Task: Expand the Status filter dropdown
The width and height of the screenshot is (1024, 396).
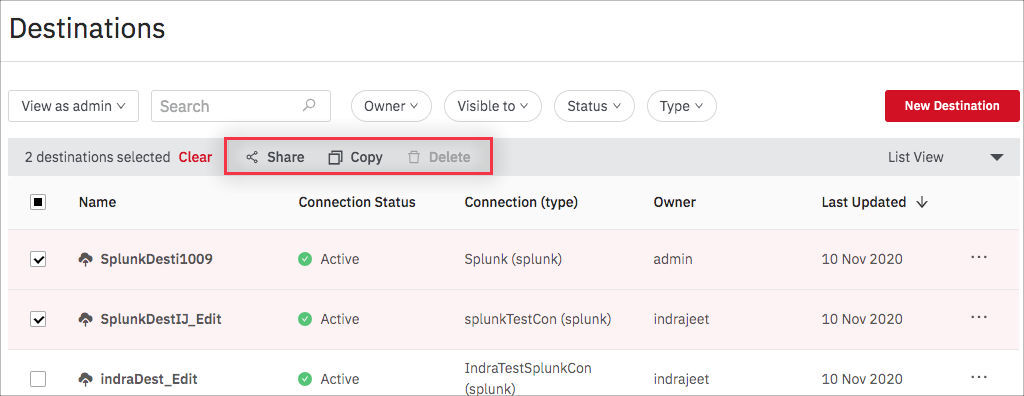Action: 594,106
